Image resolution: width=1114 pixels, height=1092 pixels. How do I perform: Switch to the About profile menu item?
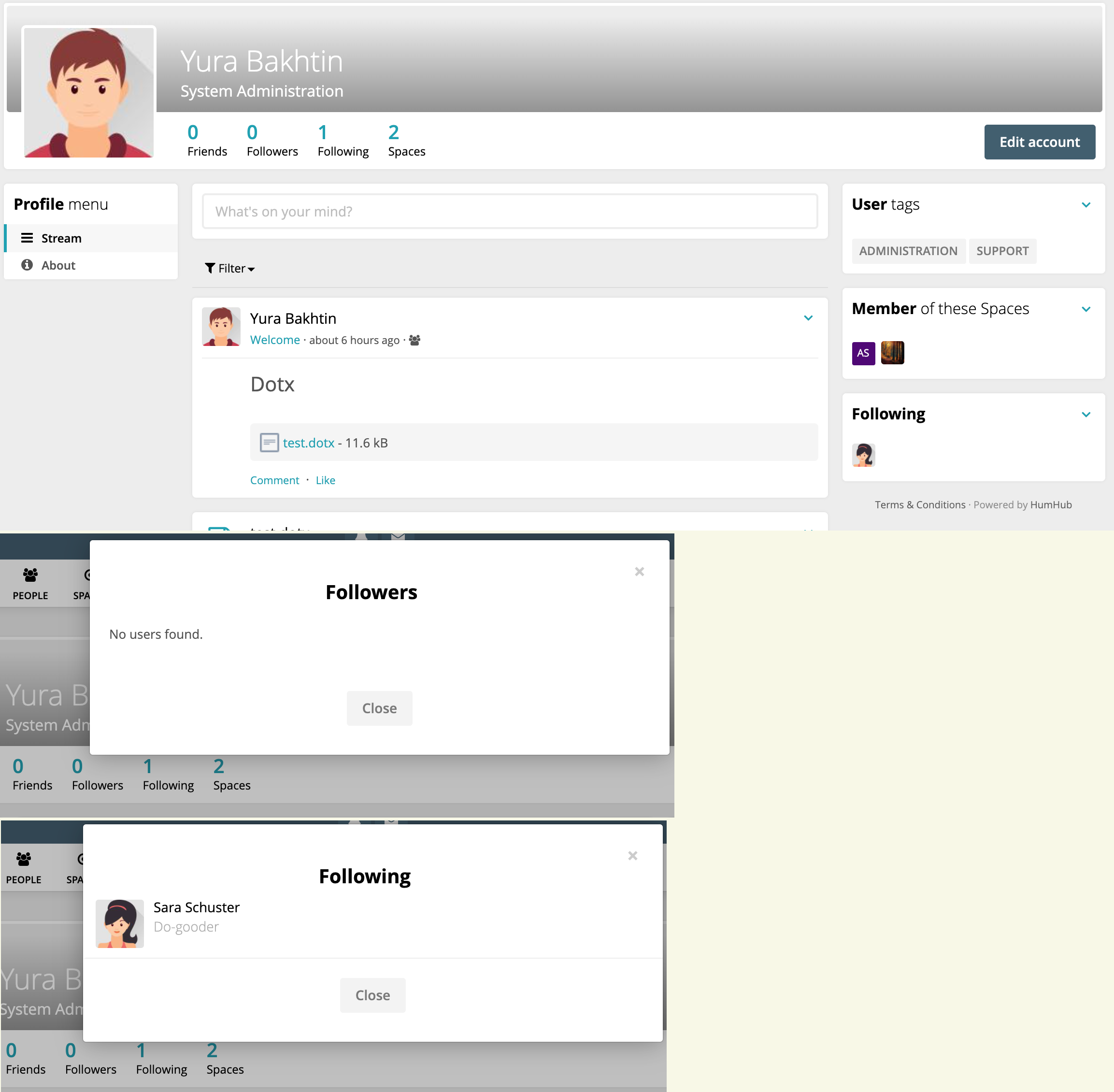click(x=58, y=265)
